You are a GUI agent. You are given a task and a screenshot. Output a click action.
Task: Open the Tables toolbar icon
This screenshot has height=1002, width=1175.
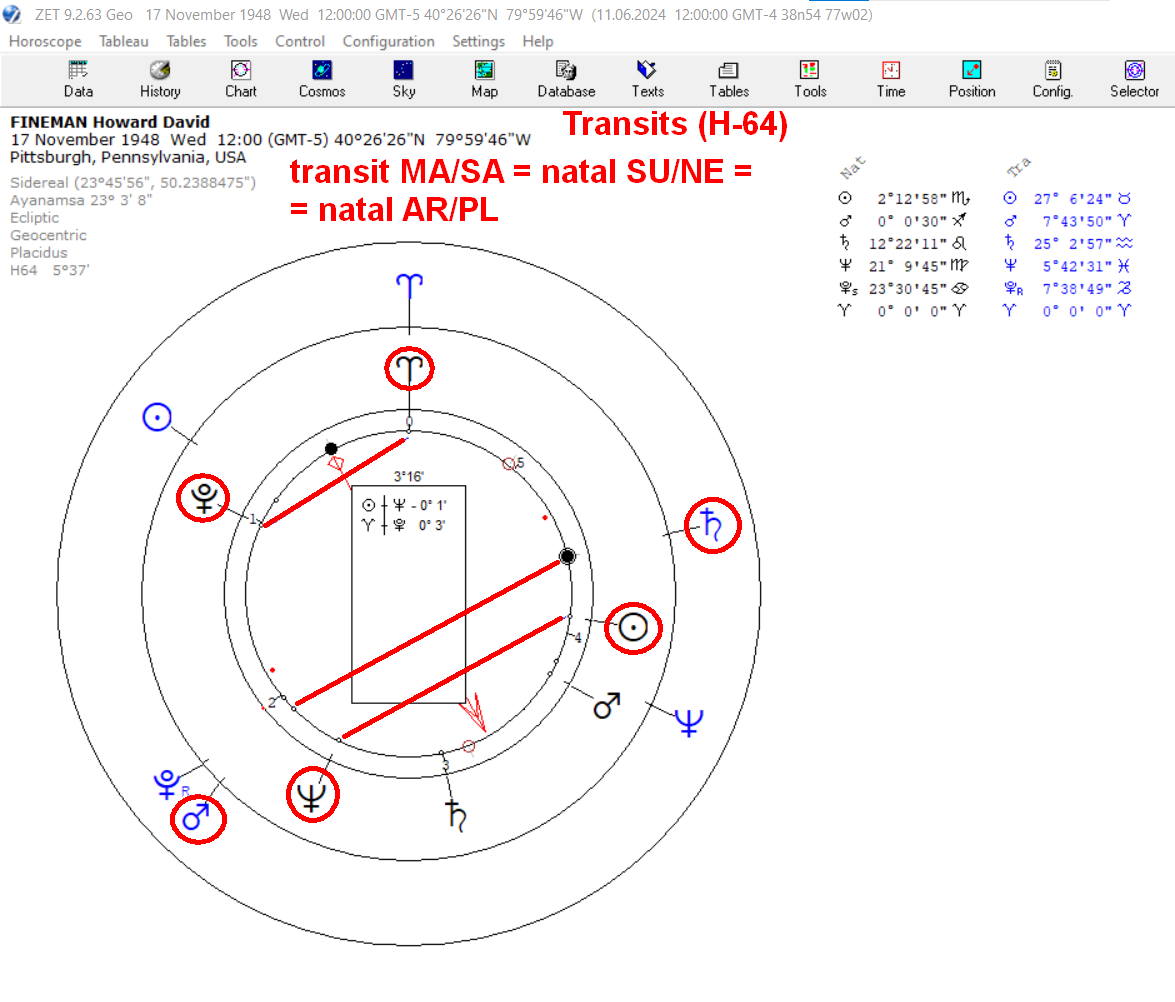(x=728, y=79)
